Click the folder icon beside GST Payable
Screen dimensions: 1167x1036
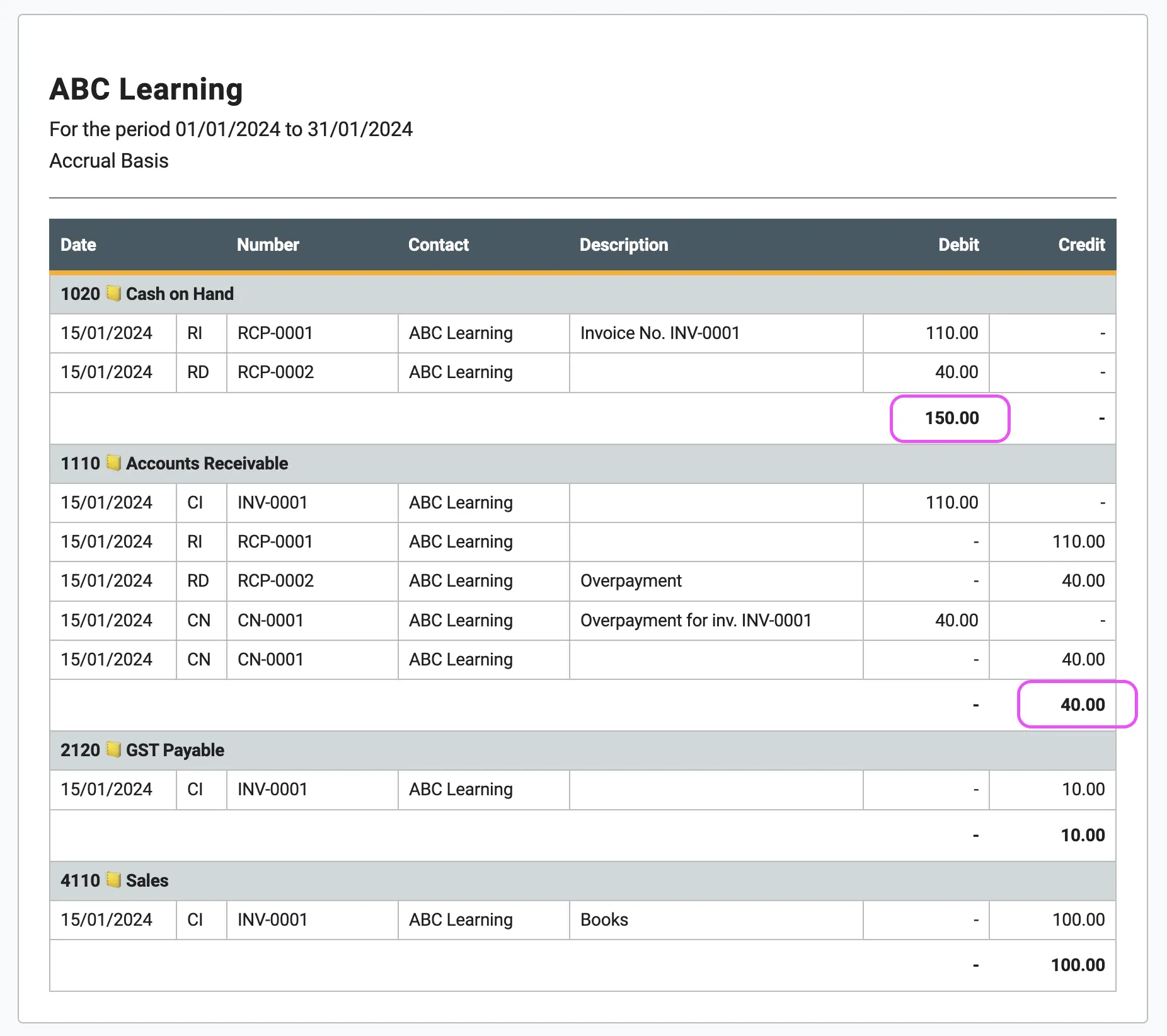(x=113, y=749)
